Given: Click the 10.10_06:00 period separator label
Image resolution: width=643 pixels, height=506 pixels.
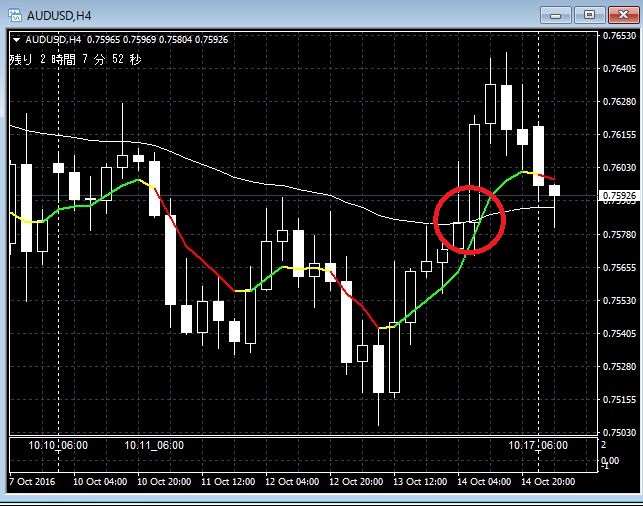Looking at the screenshot, I should coord(58,445).
